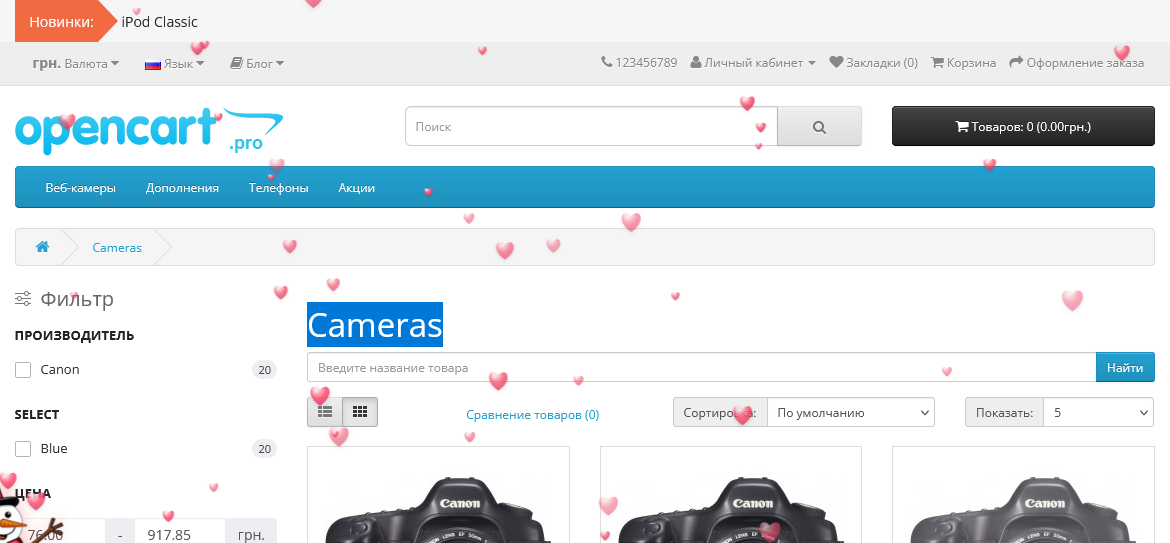This screenshot has height=543, width=1170.
Task: Open Сравнение товаров (0) link
Action: [532, 415]
